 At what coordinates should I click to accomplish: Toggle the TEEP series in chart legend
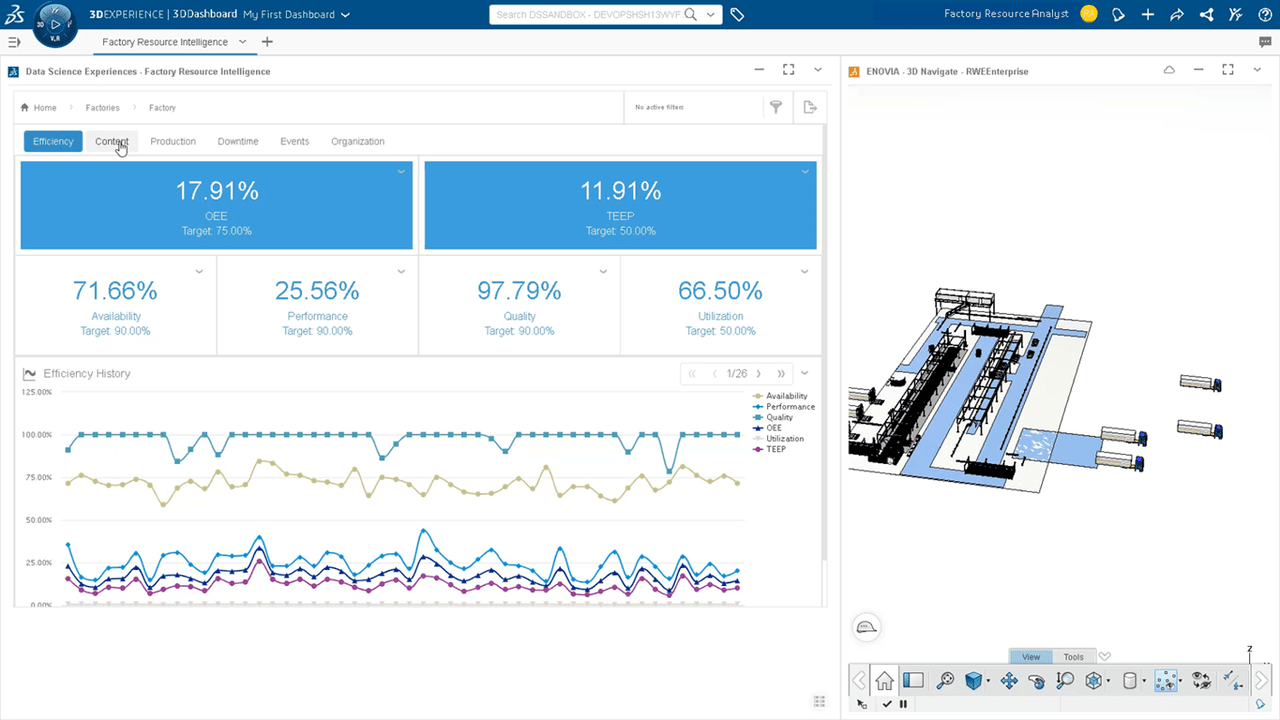coord(775,450)
